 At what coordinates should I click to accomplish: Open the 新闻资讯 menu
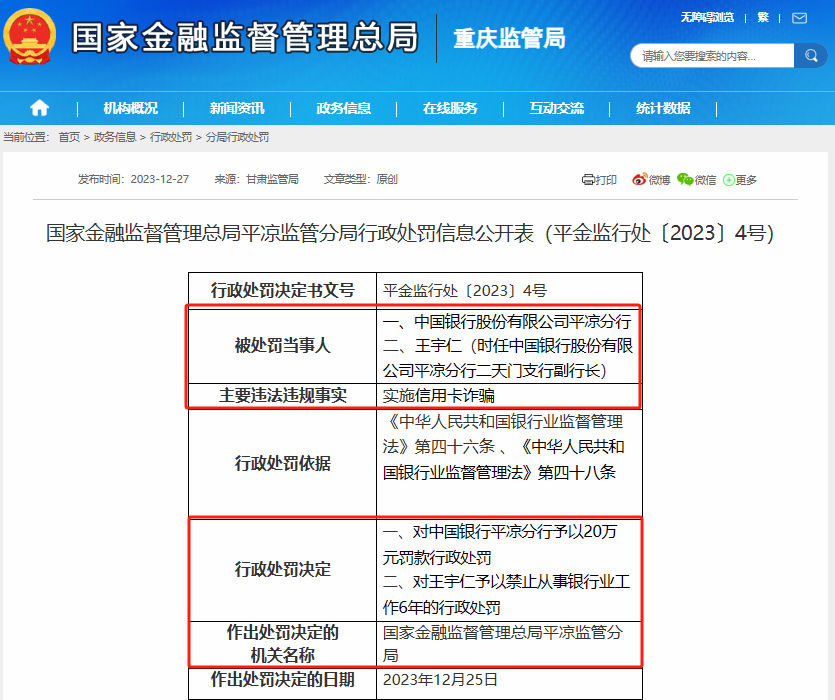tap(237, 108)
